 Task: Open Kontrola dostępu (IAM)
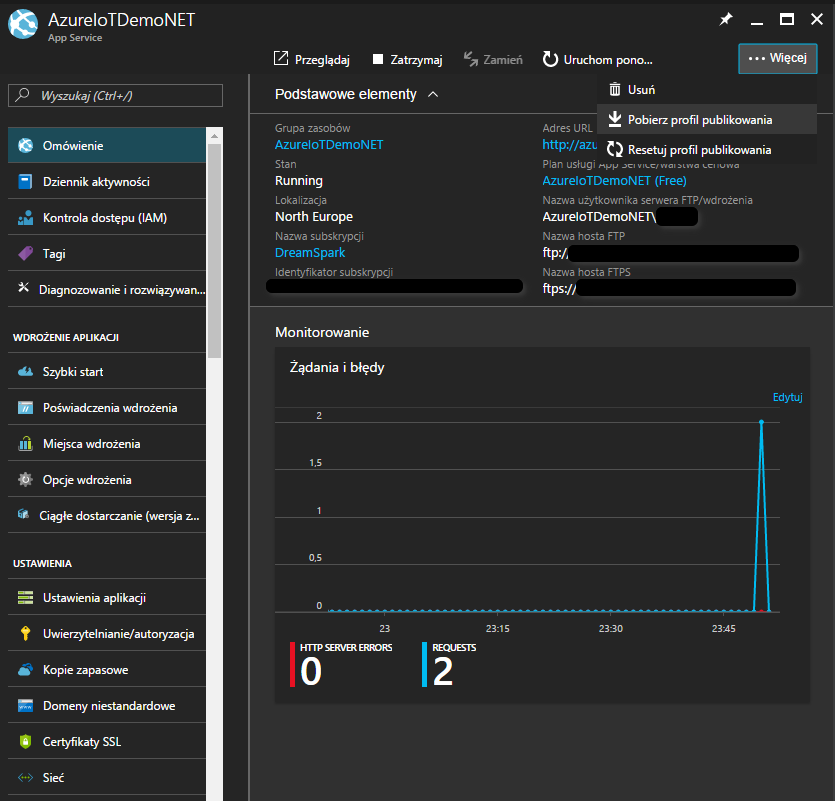[x=107, y=217]
